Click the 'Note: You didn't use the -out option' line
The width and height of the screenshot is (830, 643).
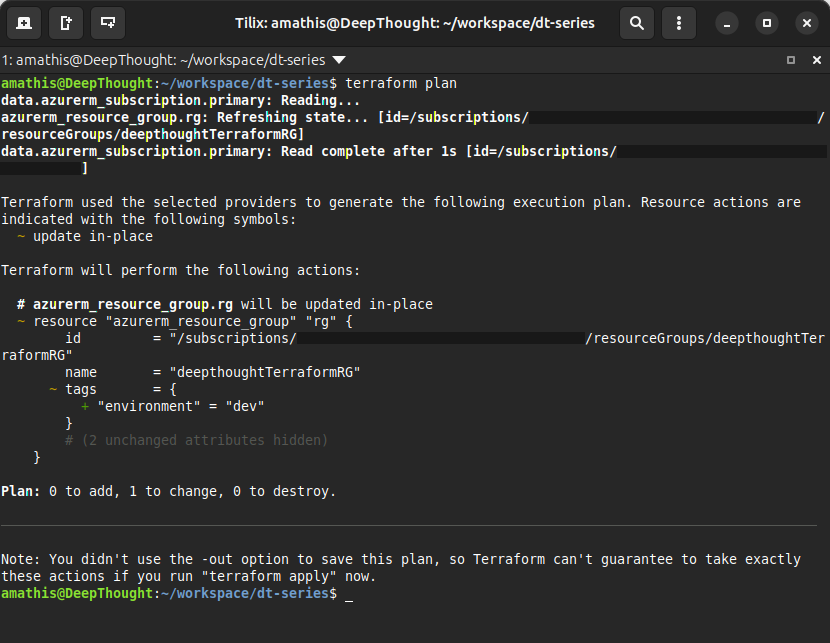click(401, 559)
